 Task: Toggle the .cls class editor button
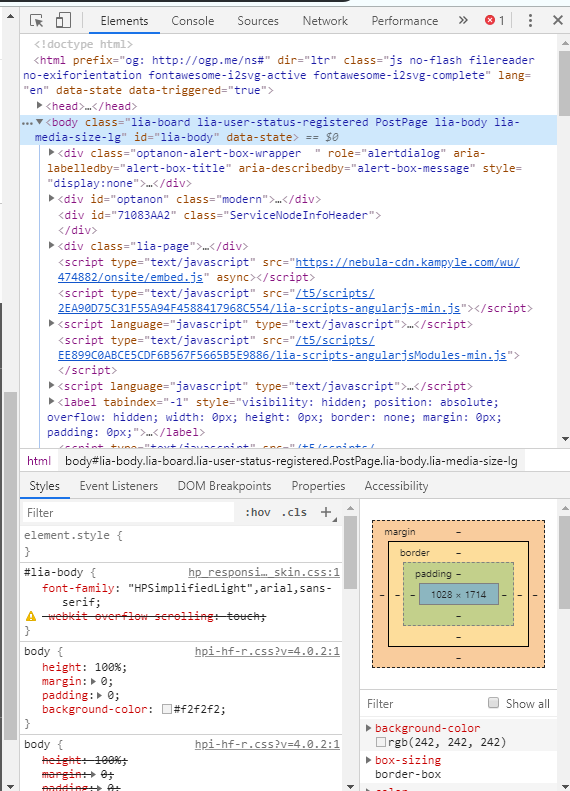[x=294, y=512]
